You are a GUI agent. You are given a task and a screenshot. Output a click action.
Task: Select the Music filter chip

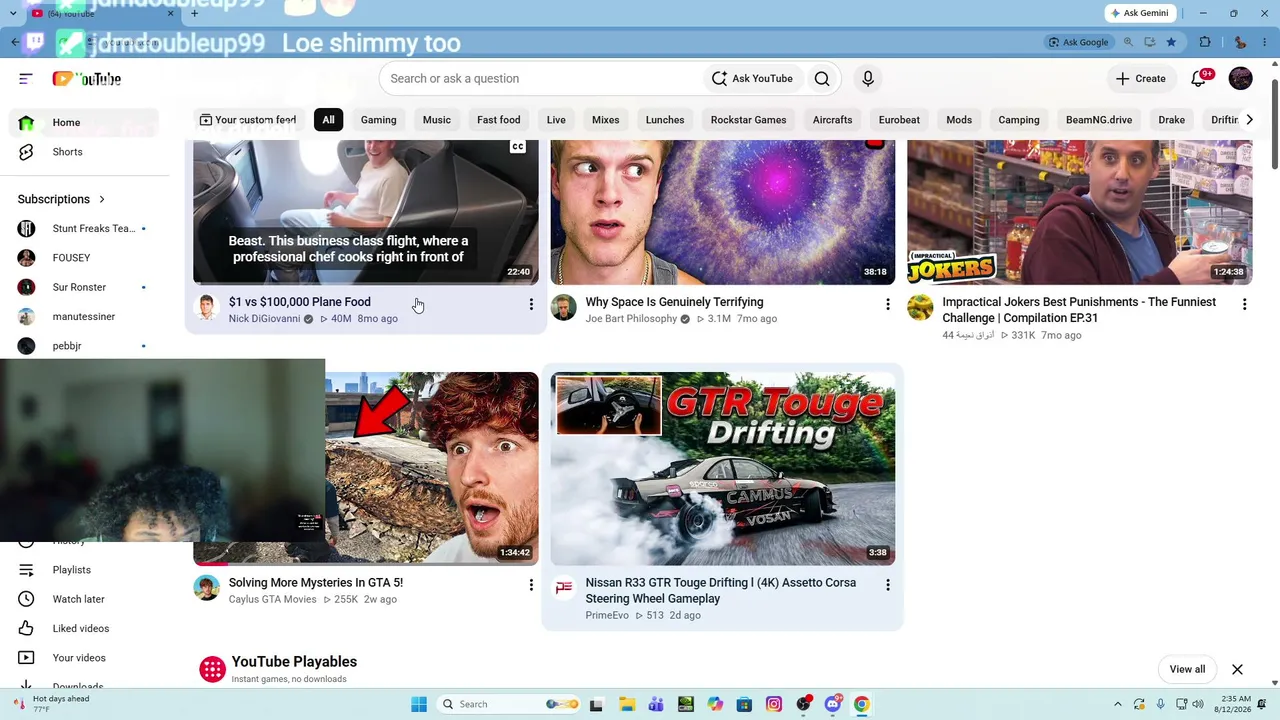tap(437, 120)
